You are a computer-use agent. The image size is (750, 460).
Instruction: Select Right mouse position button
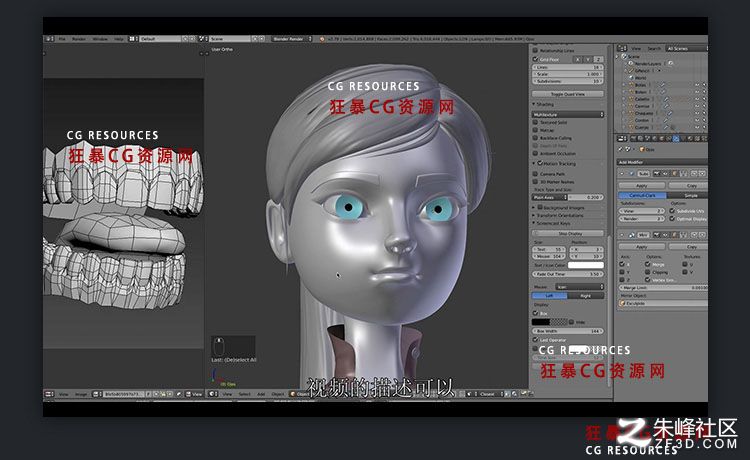click(585, 296)
